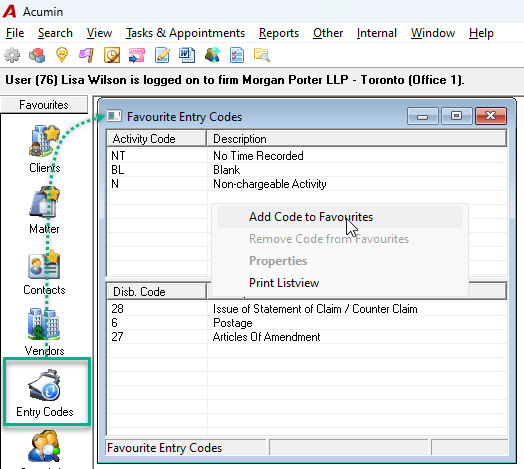524x469 pixels.
Task: Click the yellow map pin folder icon
Action: pos(62,55)
